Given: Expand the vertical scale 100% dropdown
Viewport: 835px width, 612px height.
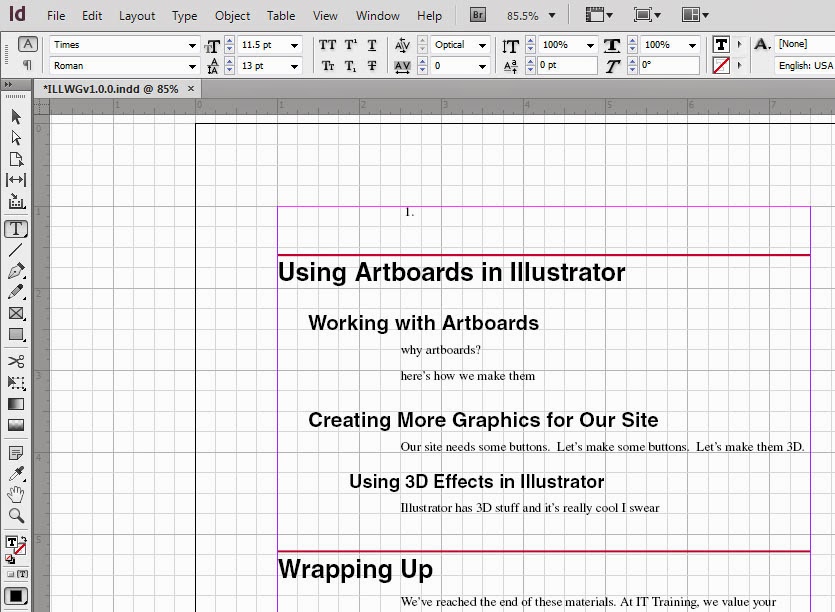Looking at the screenshot, I should point(591,45).
